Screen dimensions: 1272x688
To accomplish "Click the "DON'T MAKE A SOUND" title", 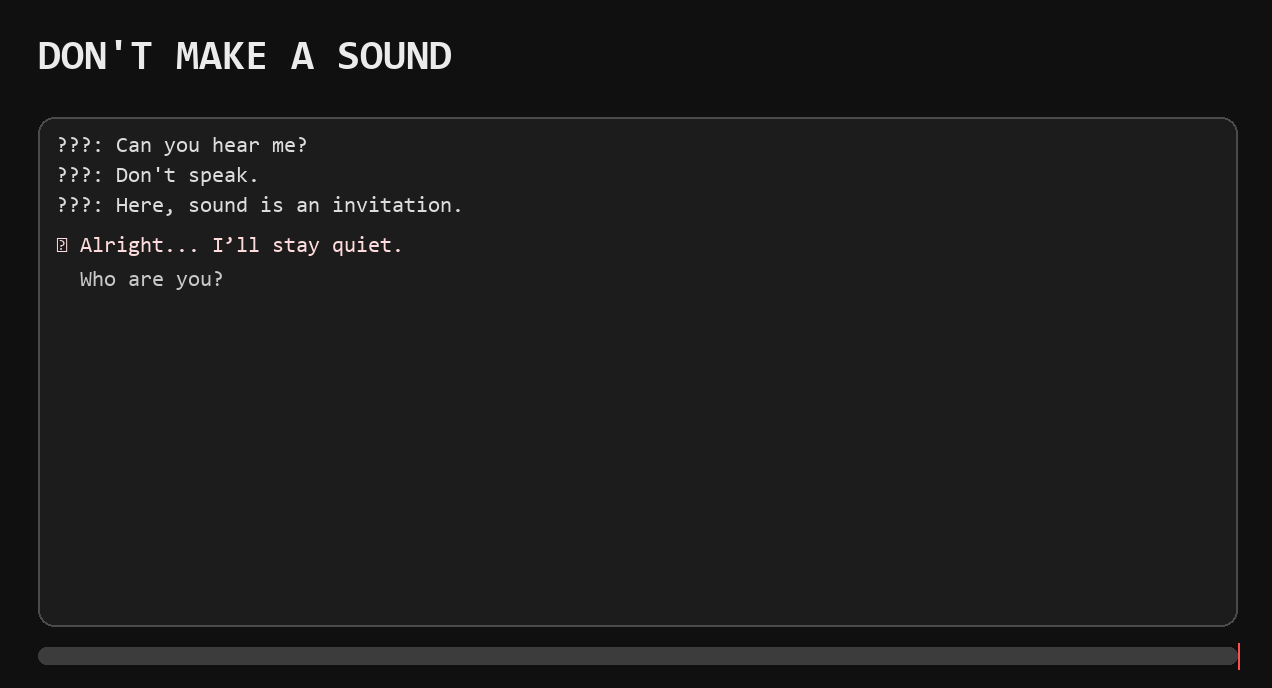I will pyautogui.click(x=245, y=56).
